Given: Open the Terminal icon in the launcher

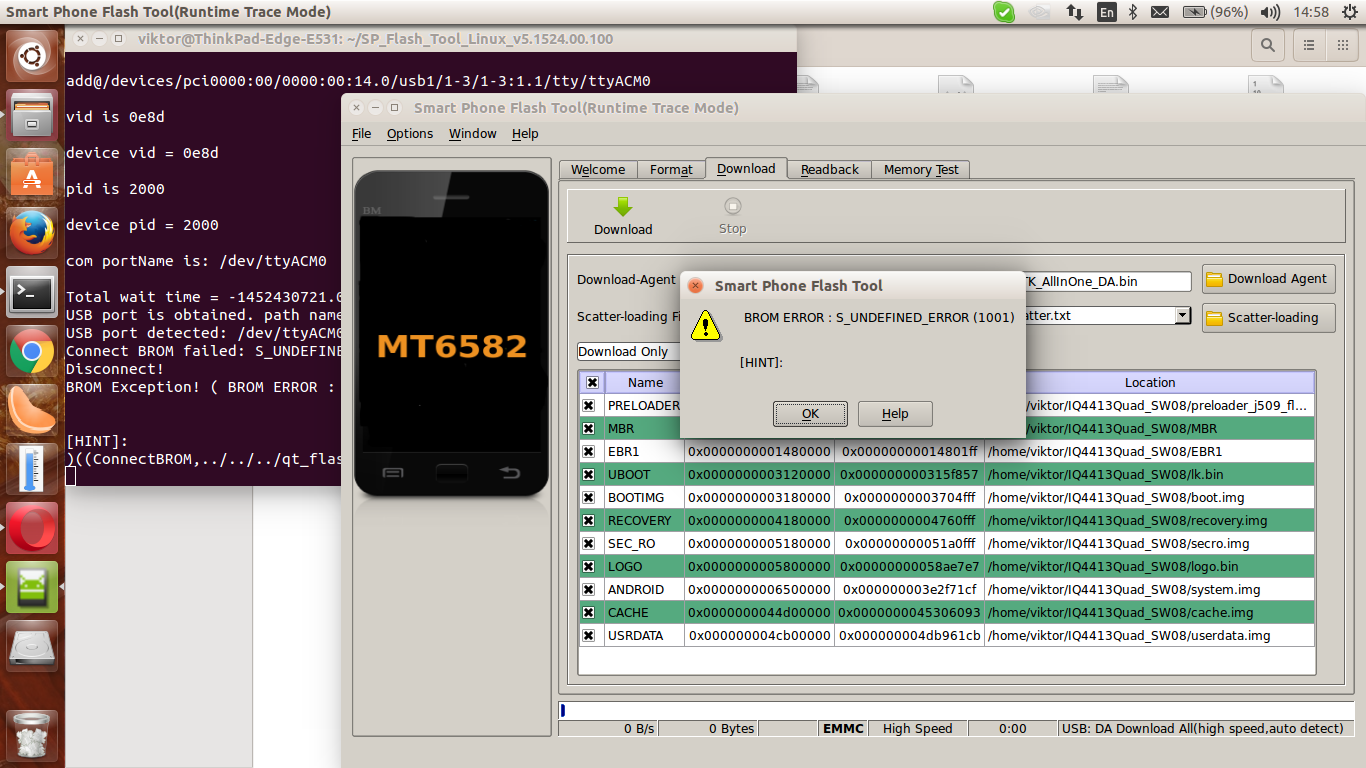Looking at the screenshot, I should pyautogui.click(x=32, y=293).
